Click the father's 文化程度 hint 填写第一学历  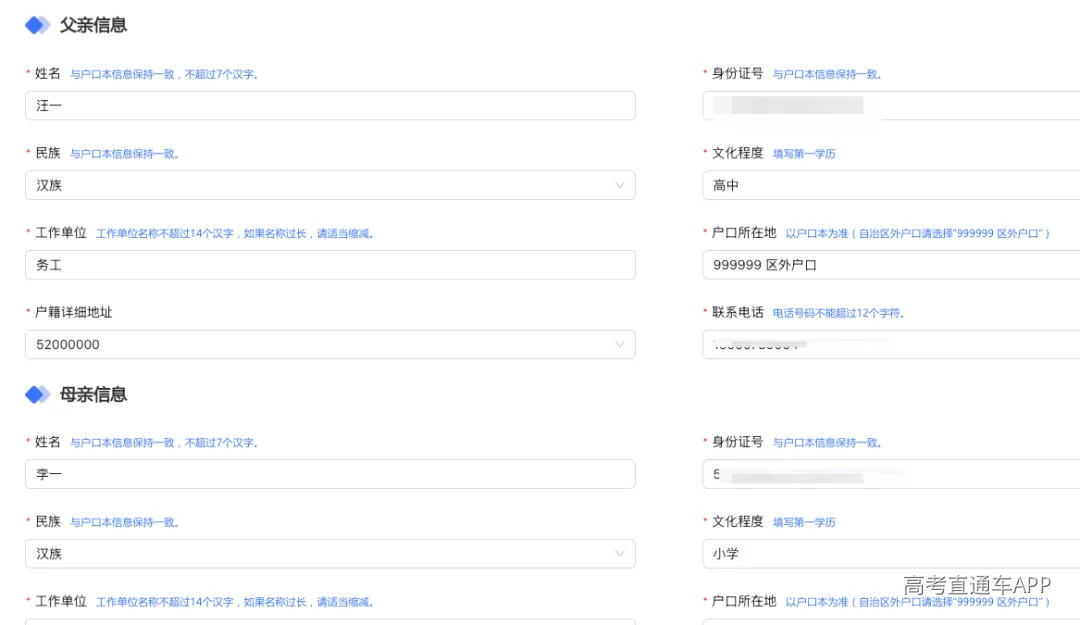[x=804, y=154]
